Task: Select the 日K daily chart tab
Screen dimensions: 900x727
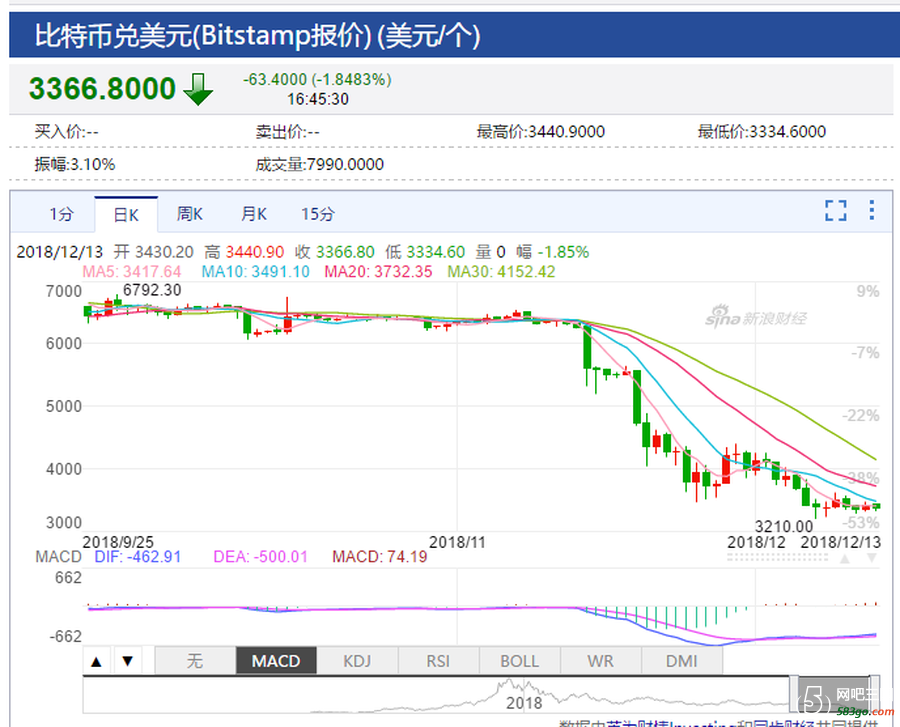Action: coord(126,215)
